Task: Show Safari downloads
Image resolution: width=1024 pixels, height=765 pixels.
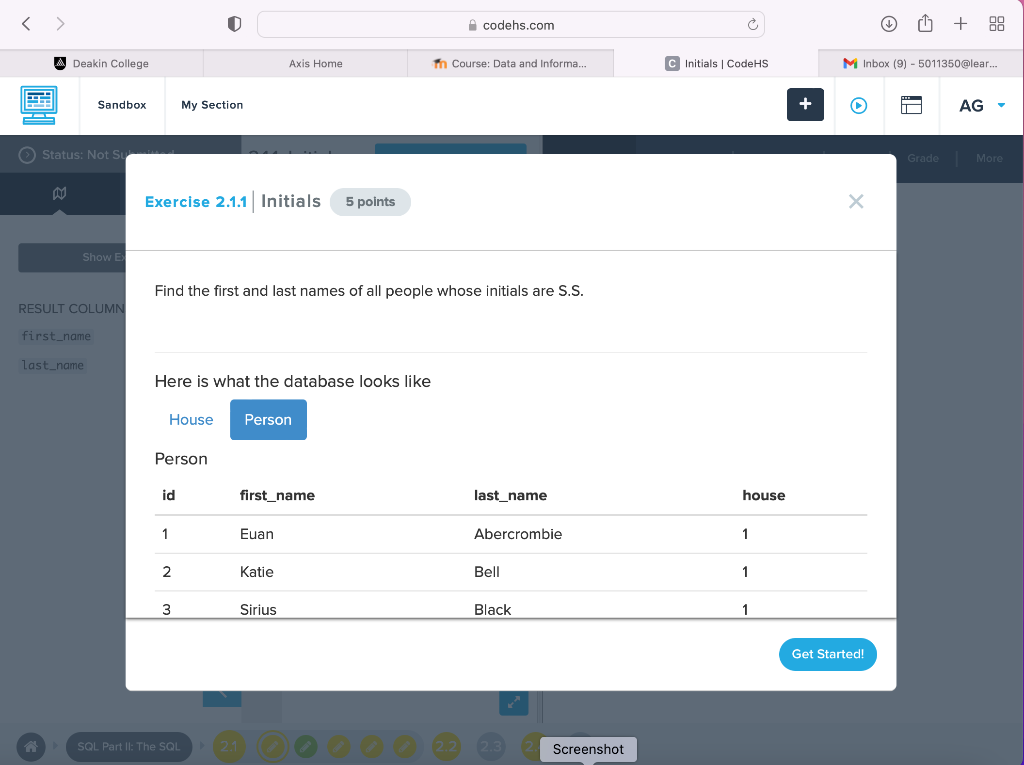Action: [889, 24]
